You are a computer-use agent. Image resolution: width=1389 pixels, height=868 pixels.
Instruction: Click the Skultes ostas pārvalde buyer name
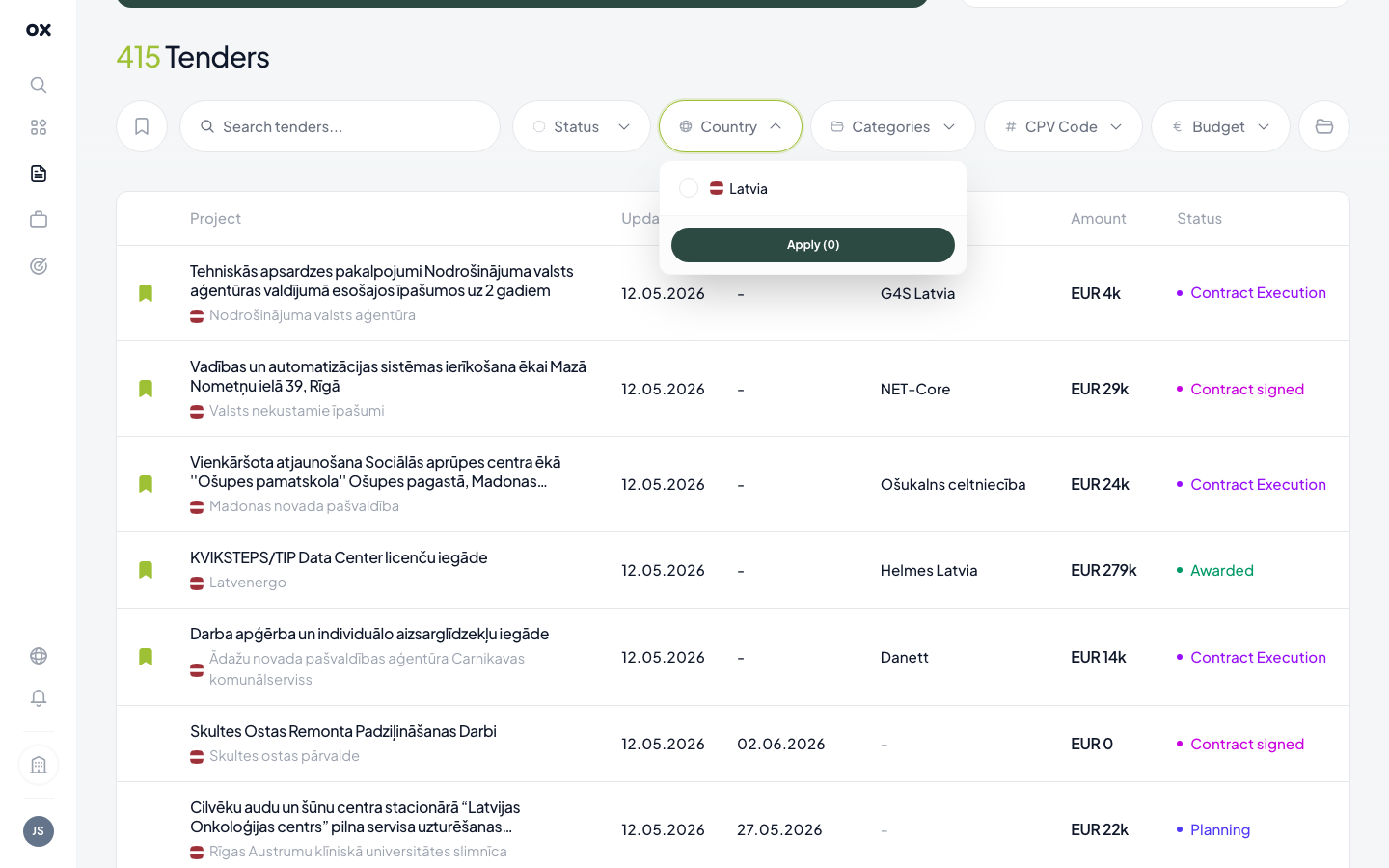285,756
